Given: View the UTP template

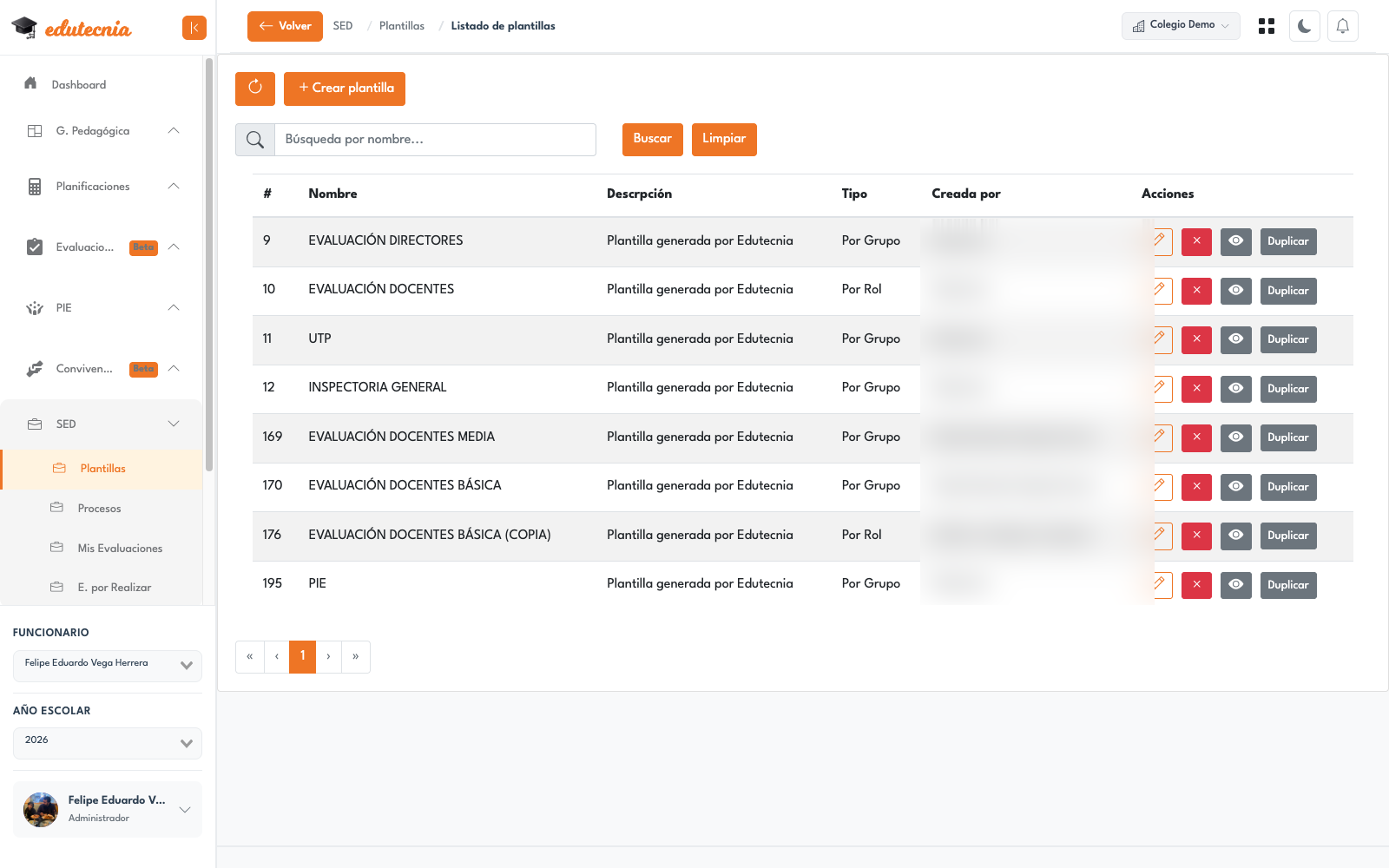Looking at the screenshot, I should pyautogui.click(x=1236, y=339).
